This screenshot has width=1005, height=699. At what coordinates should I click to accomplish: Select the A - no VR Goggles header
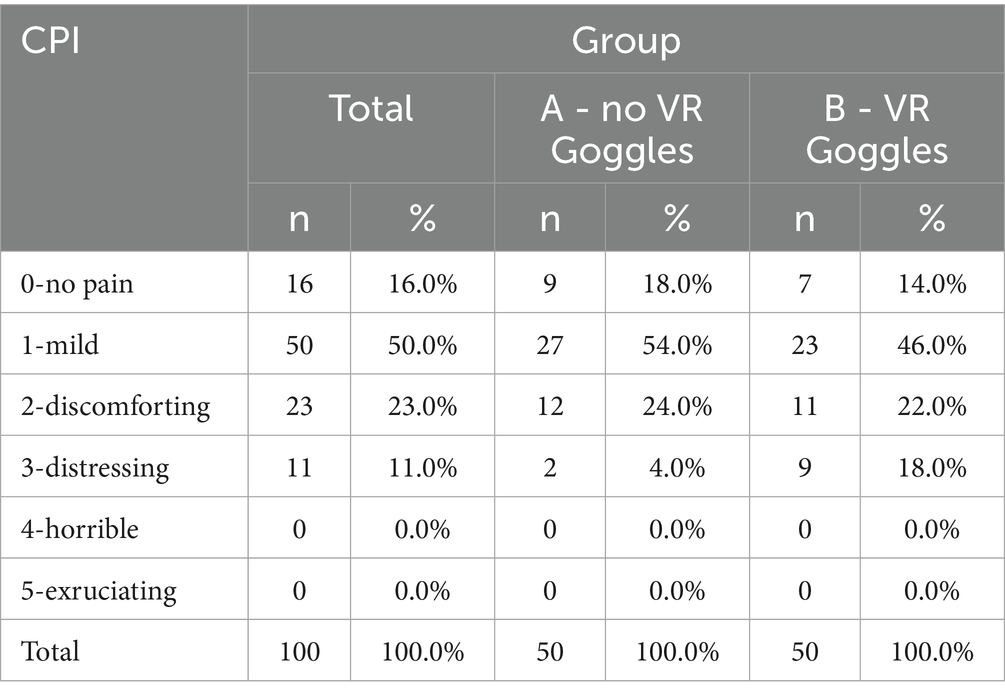(622, 129)
